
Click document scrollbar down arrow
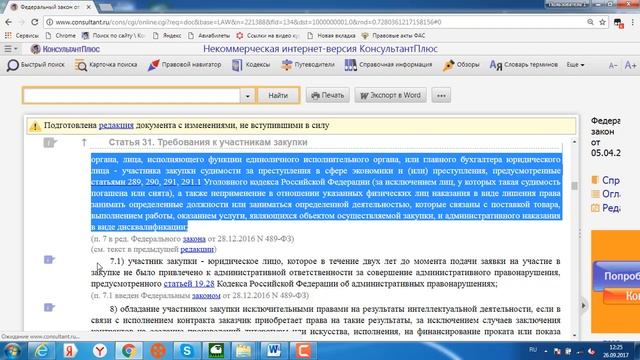575,336
